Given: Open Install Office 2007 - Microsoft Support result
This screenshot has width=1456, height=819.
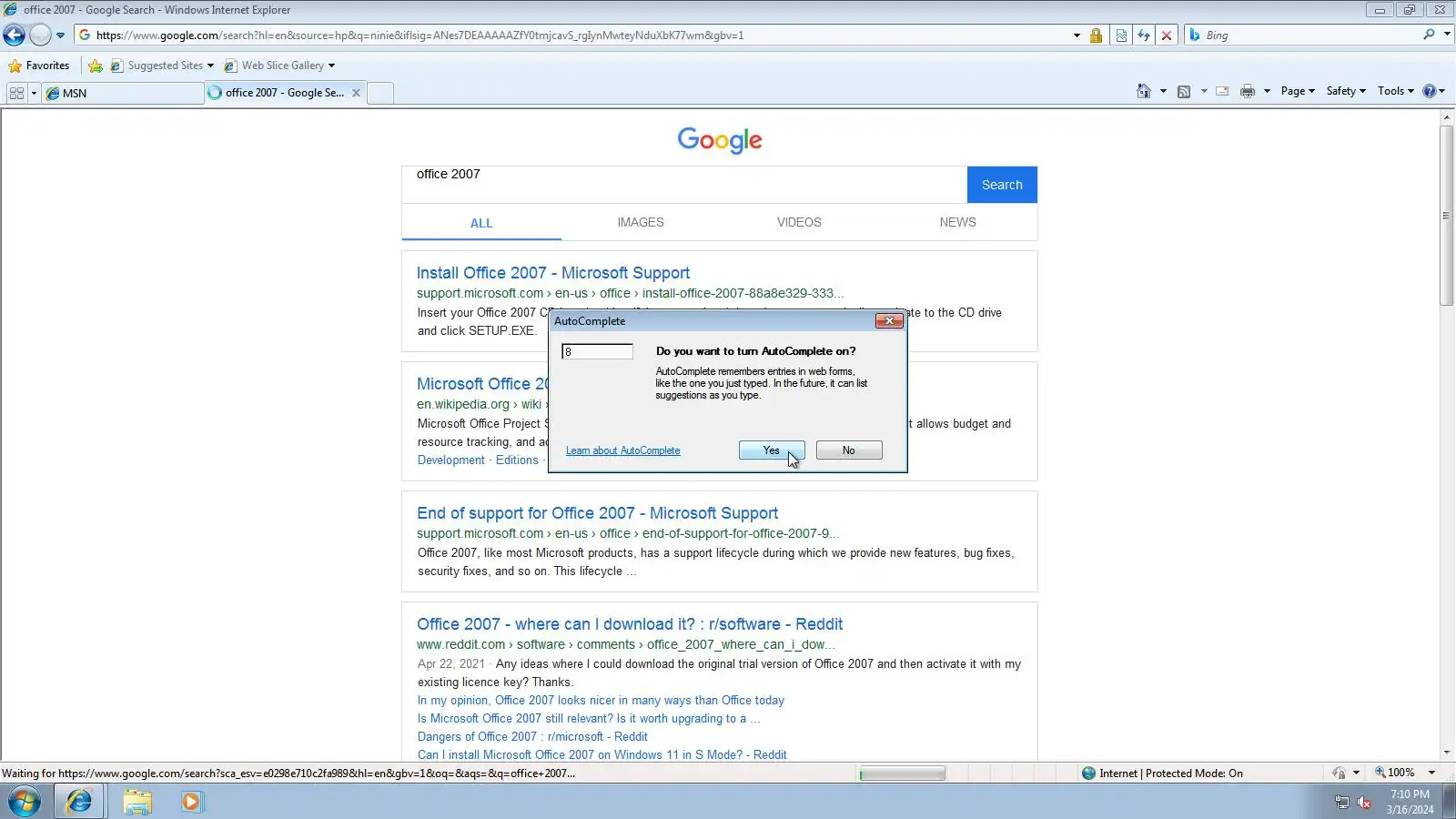Looking at the screenshot, I should click(553, 273).
